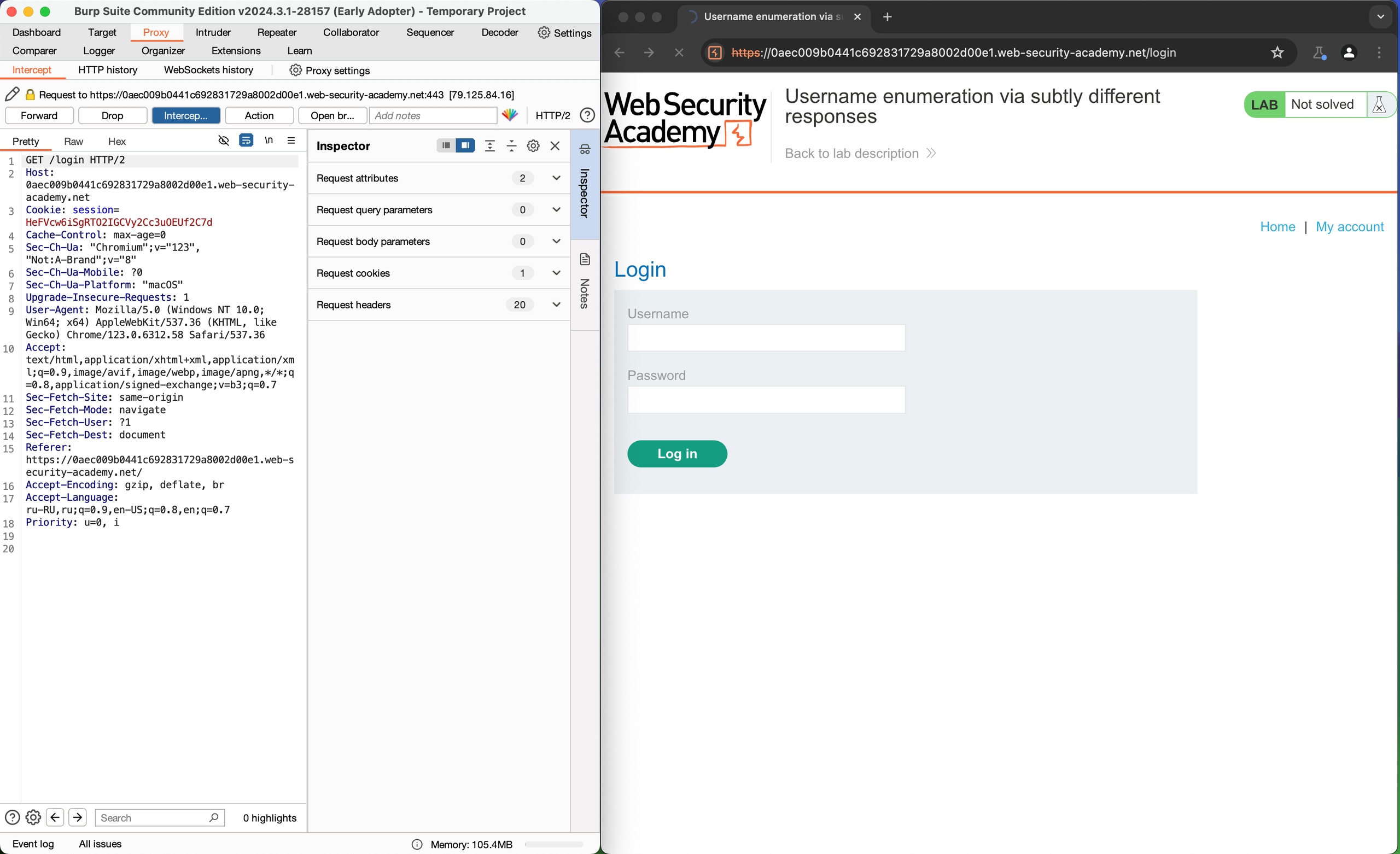
Task: Expand the Request query parameters section
Action: tap(556, 210)
